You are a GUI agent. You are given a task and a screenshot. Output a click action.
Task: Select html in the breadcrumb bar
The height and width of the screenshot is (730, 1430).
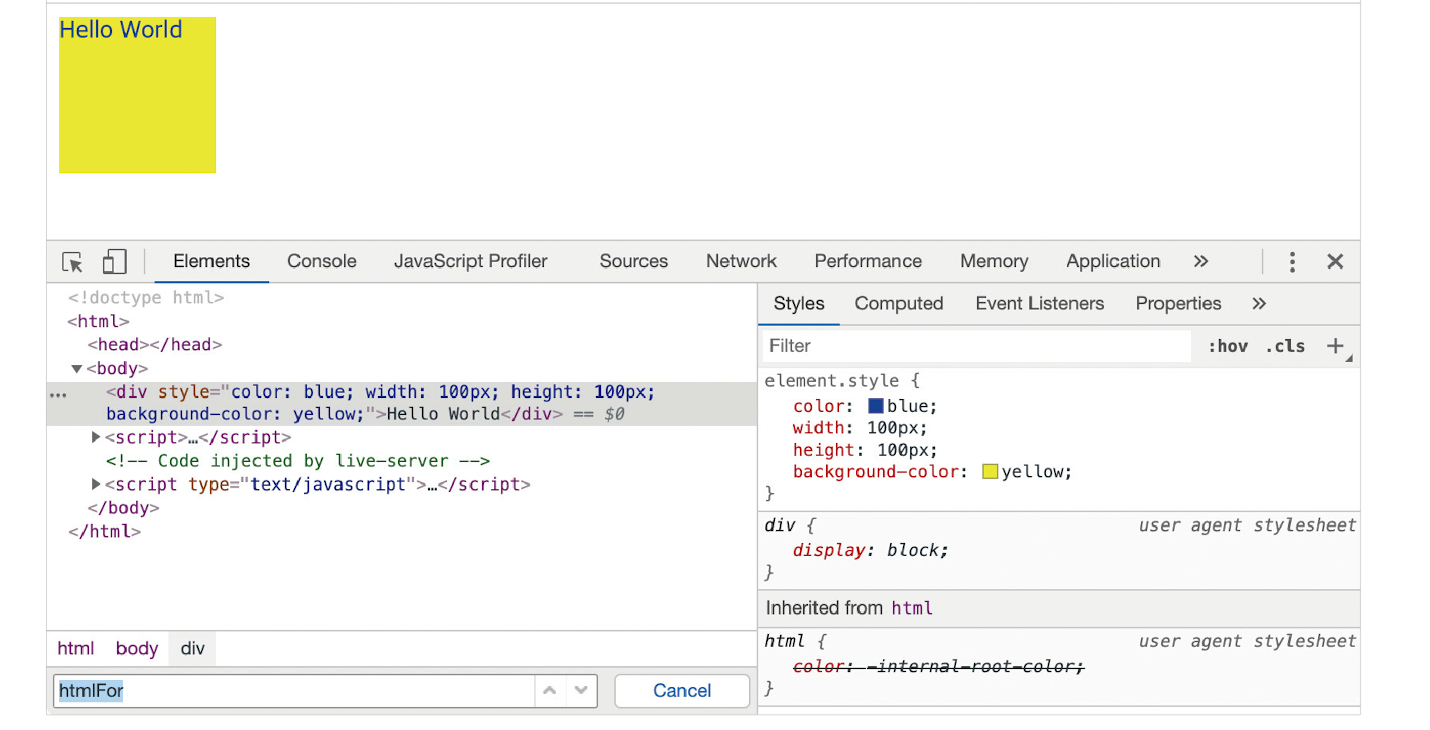(x=76, y=649)
